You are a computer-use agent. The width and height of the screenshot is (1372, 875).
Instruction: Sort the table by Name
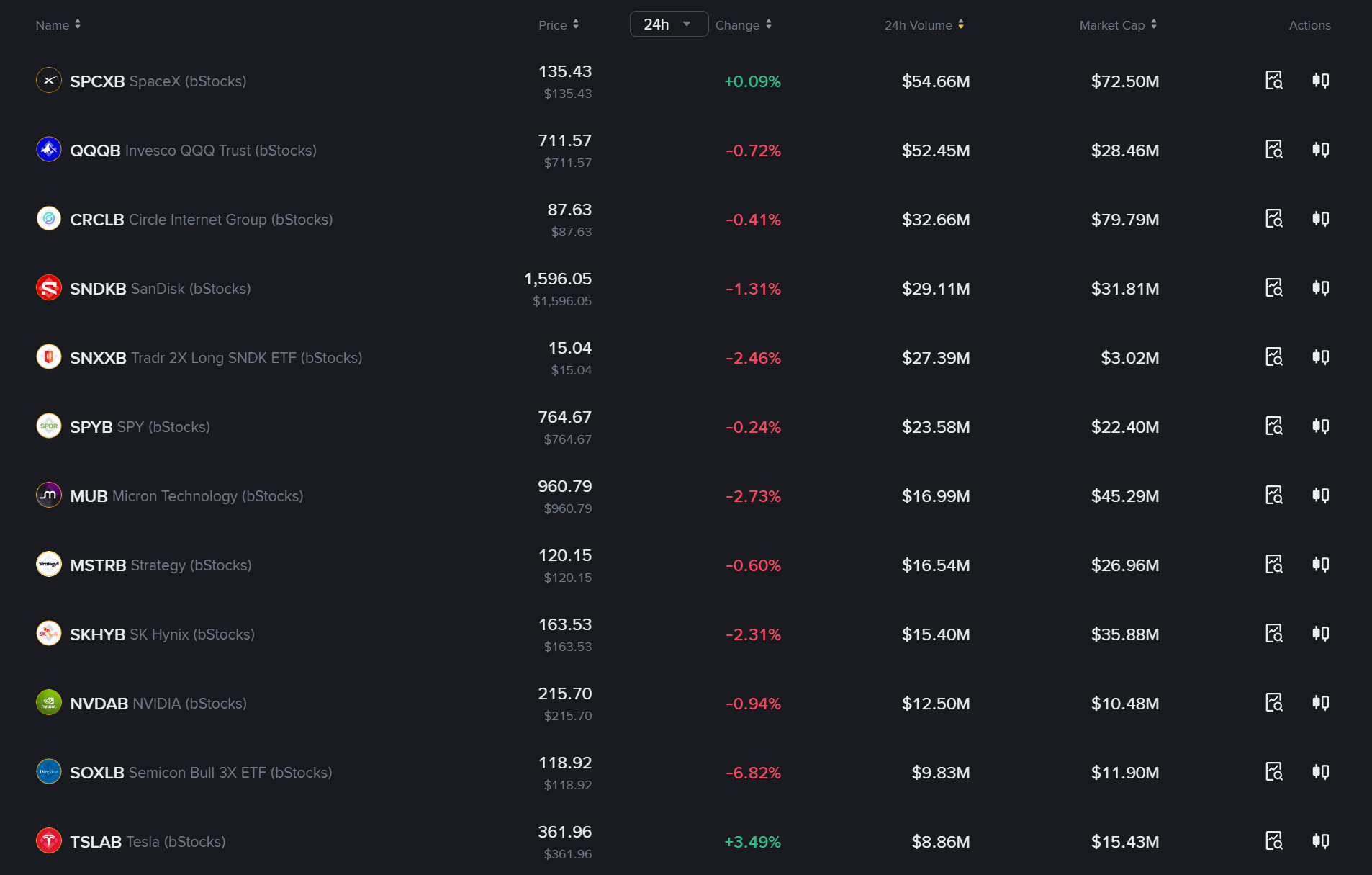(x=58, y=24)
